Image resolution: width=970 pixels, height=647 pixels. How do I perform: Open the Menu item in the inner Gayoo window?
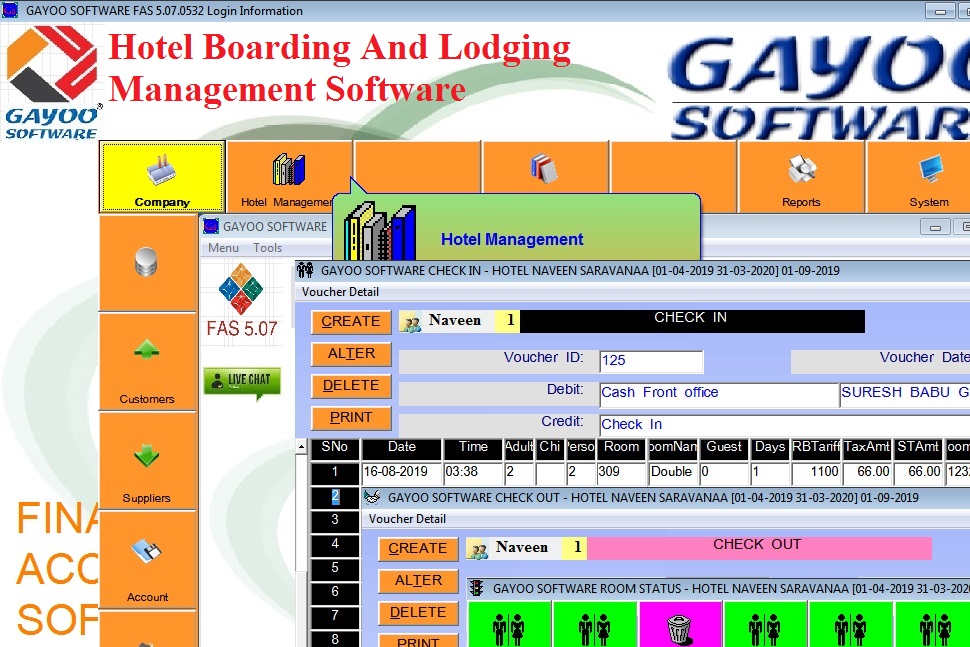[223, 247]
